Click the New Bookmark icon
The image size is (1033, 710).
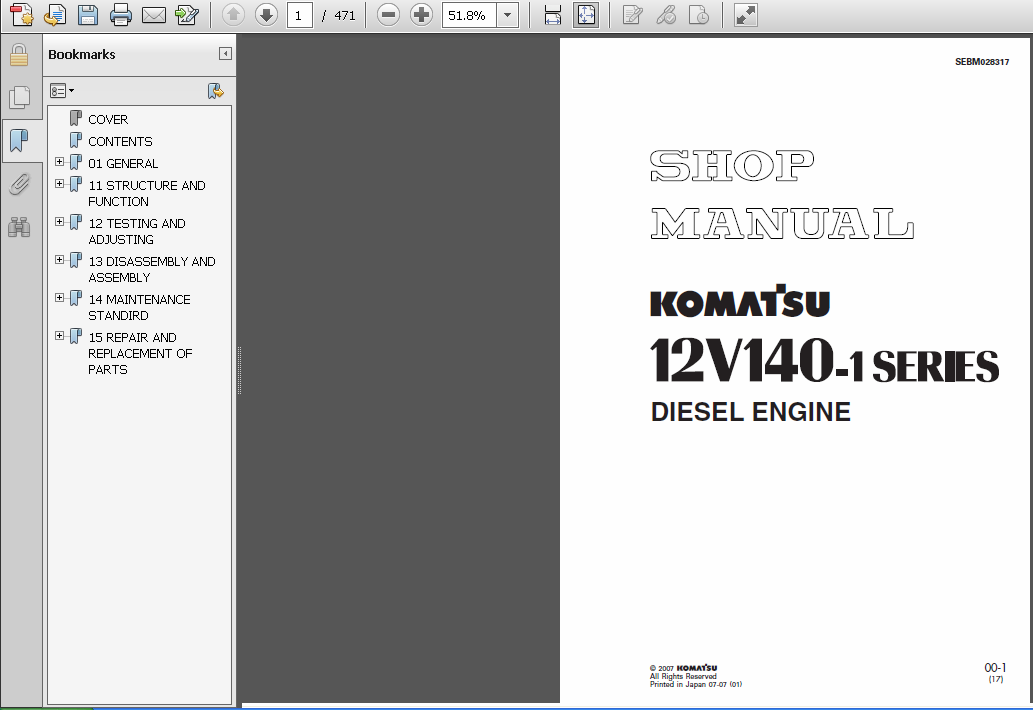coord(215,91)
